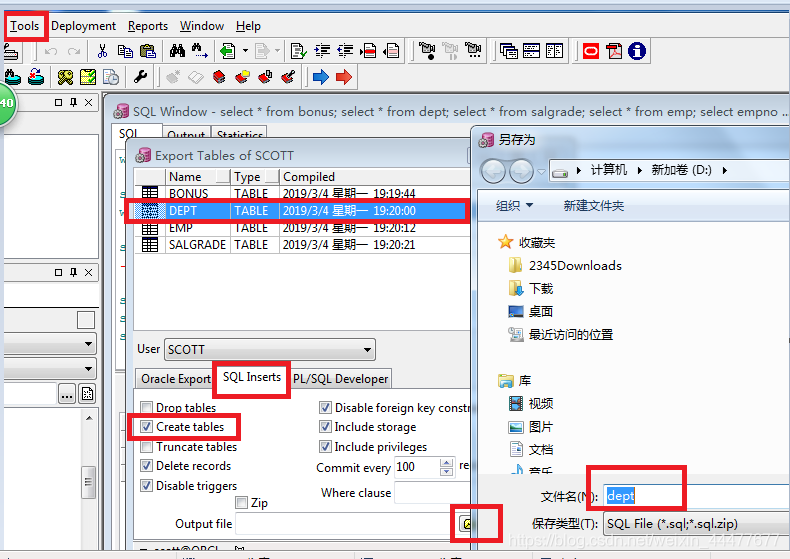Click the document with clock icon
Image resolution: width=790 pixels, height=559 pixels.
tap(111, 77)
